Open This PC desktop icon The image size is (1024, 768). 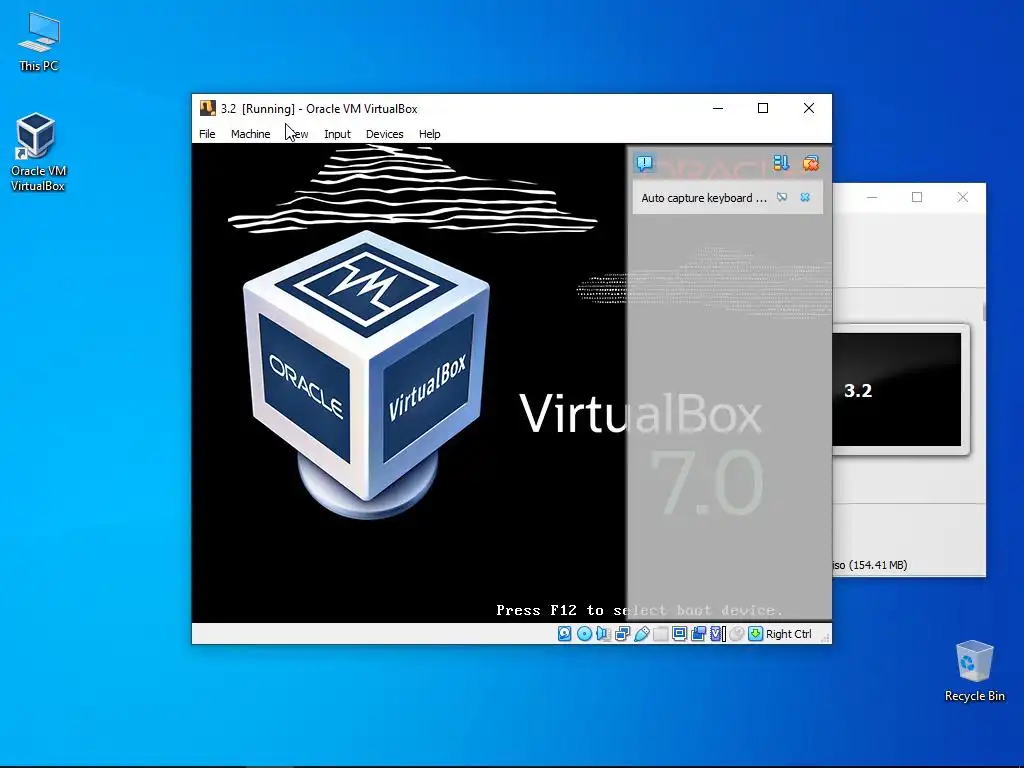pos(39,42)
